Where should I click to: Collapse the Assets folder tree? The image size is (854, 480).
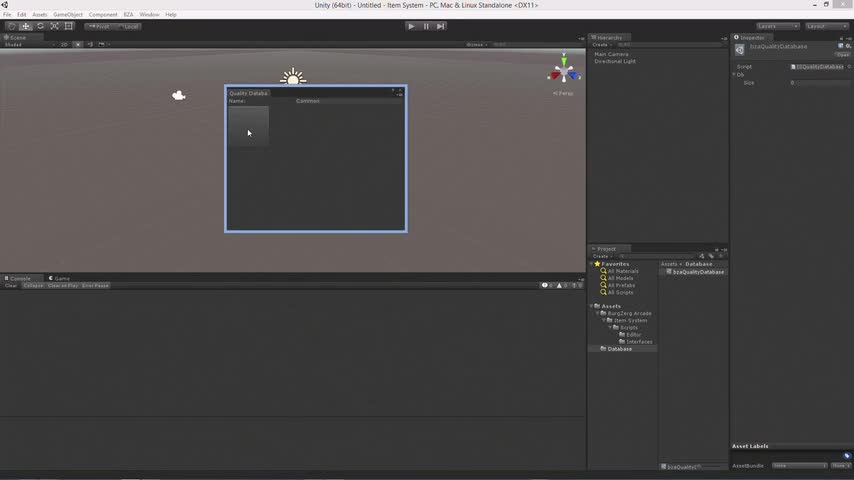pos(591,306)
